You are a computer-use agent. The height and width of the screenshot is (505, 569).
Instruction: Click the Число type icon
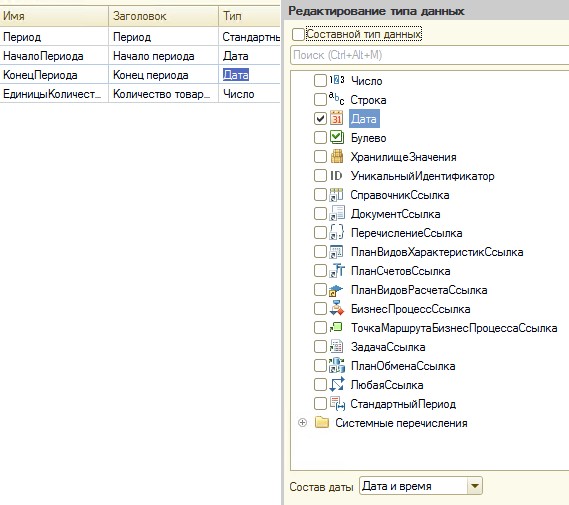[x=337, y=80]
